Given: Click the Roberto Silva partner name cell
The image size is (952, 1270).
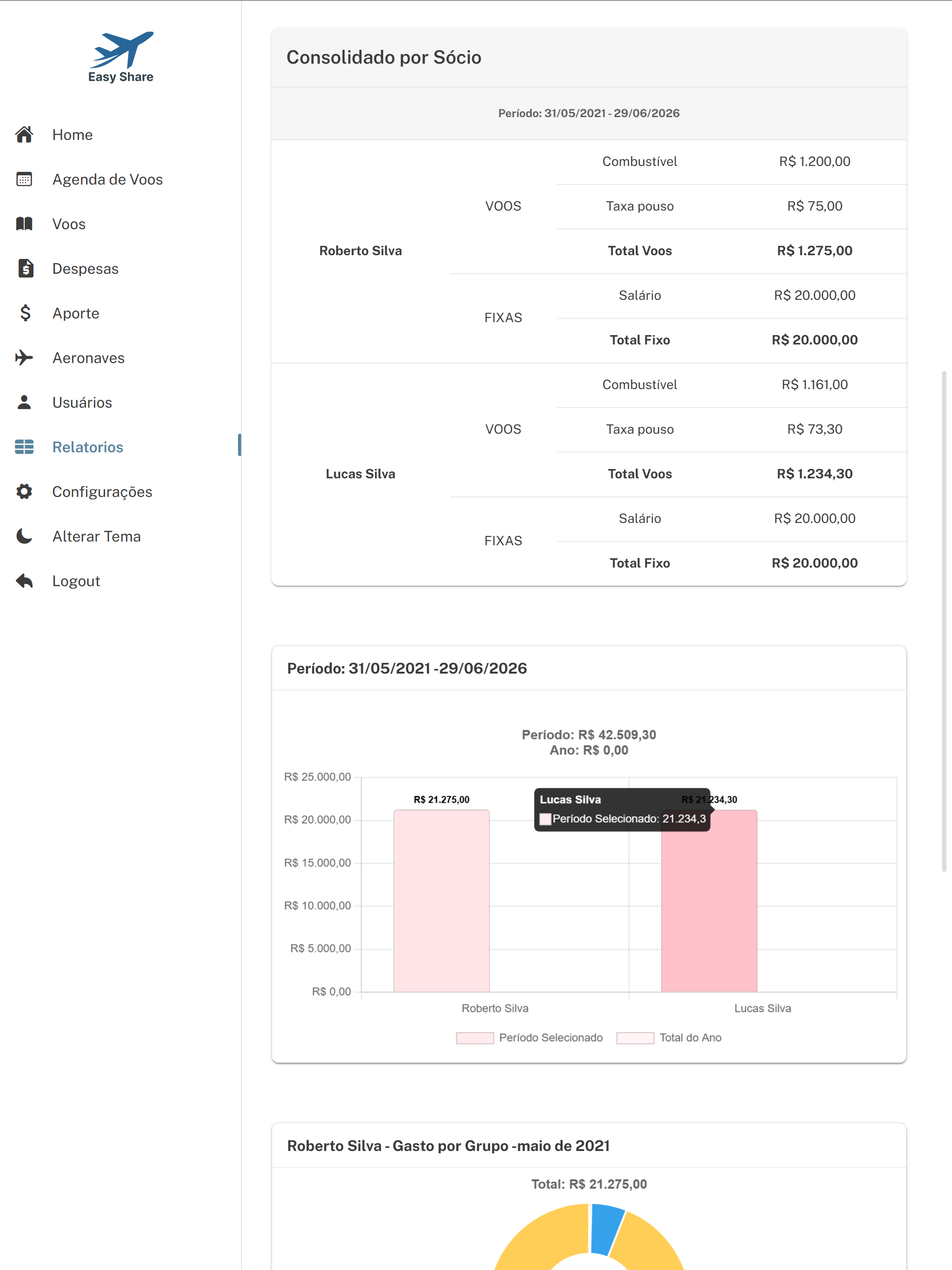Looking at the screenshot, I should pyautogui.click(x=361, y=251).
